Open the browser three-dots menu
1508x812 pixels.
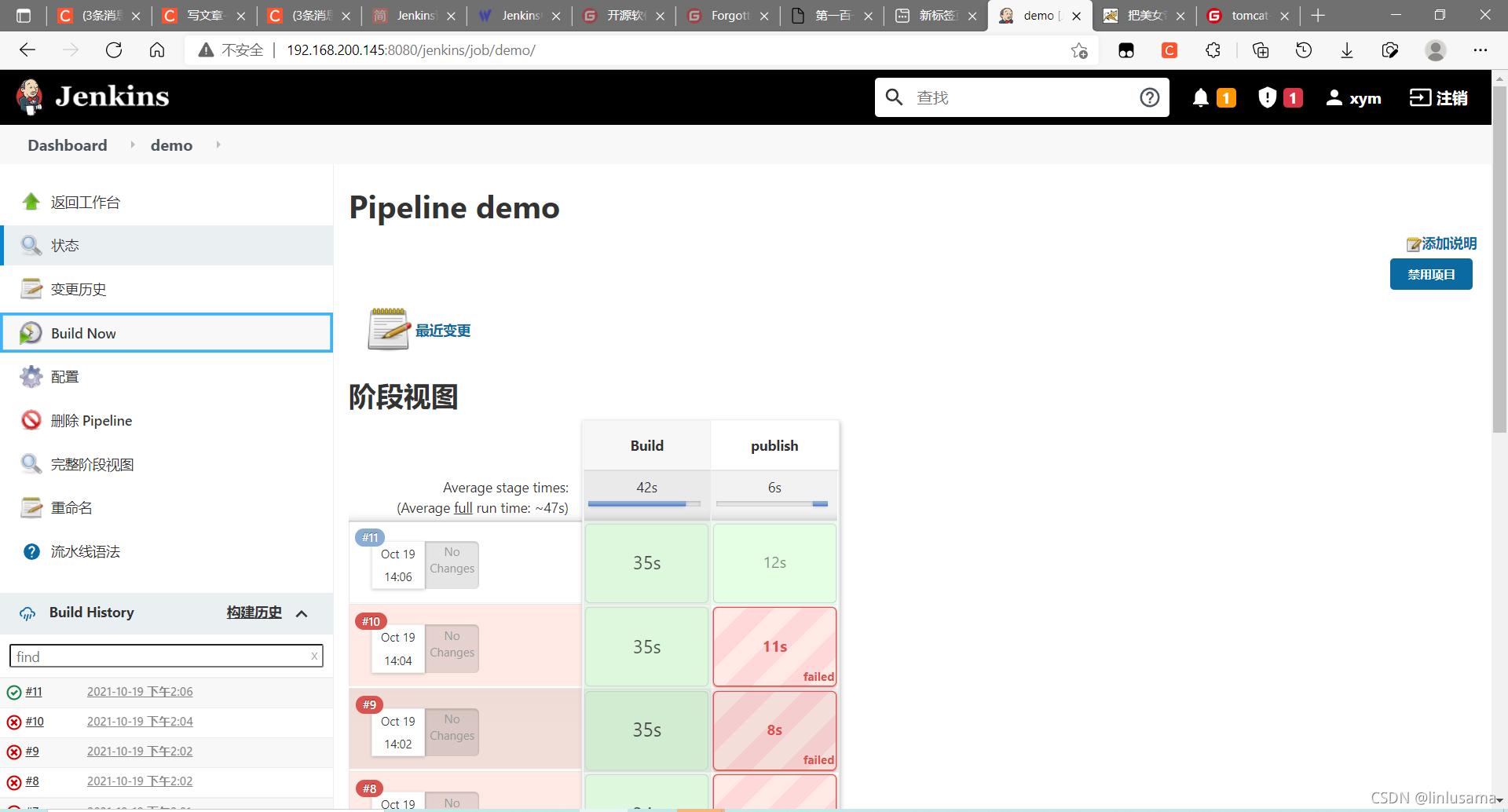click(1481, 50)
